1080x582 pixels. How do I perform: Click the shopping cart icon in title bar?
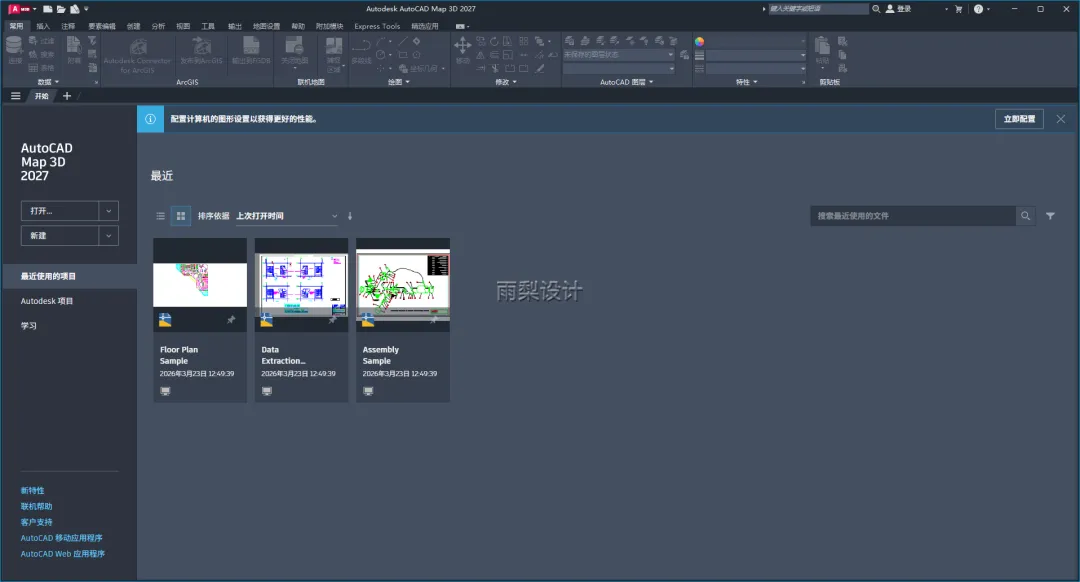coord(958,9)
